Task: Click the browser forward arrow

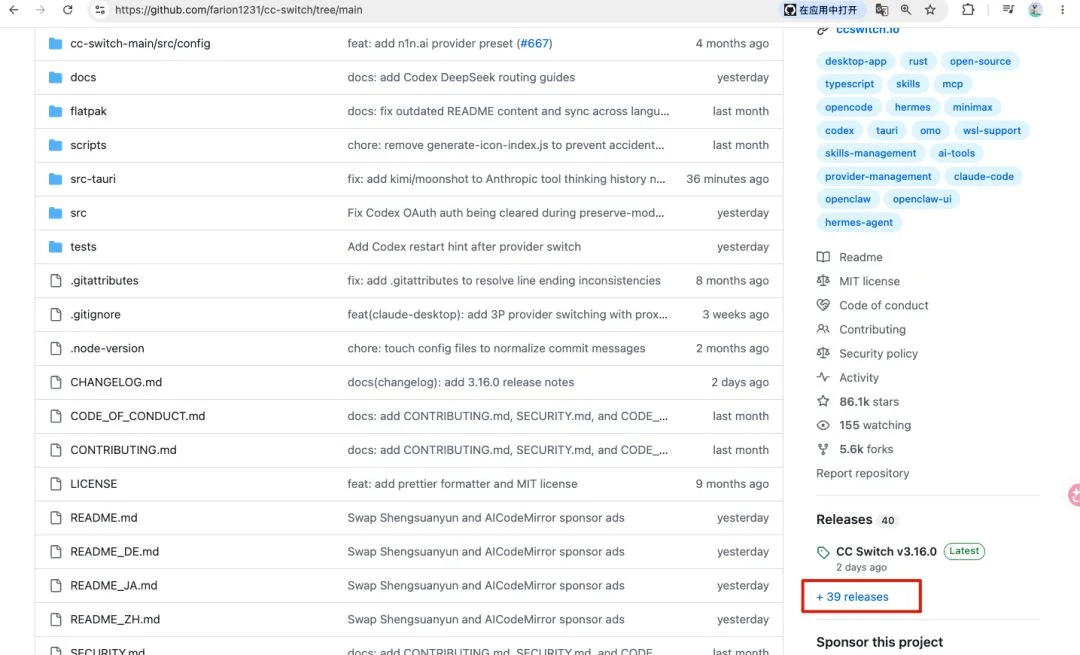Action: point(41,10)
